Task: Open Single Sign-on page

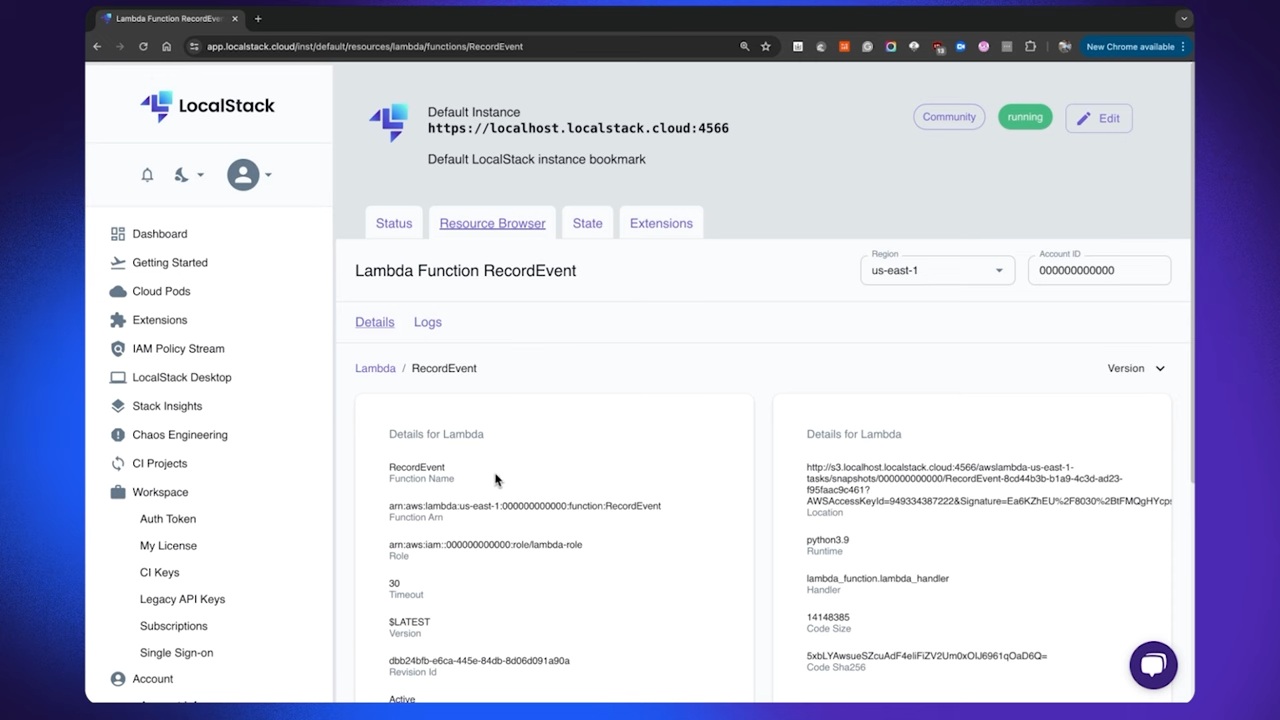Action: pos(177,653)
